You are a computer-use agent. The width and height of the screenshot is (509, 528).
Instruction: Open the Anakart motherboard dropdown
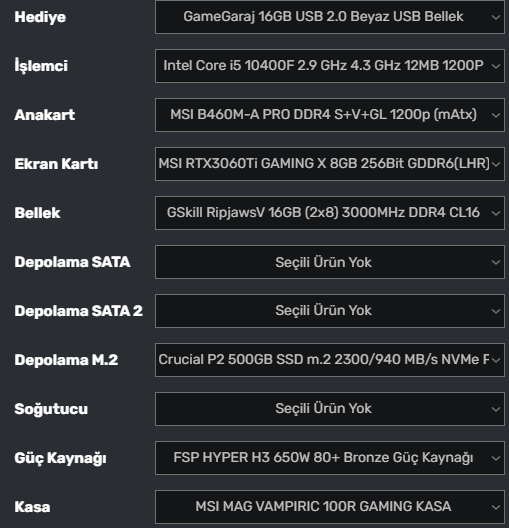click(330, 115)
